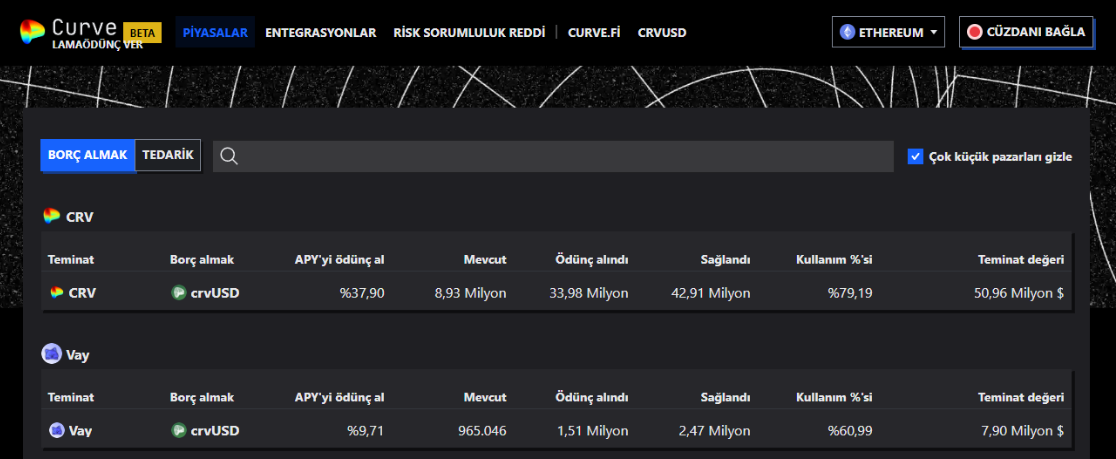Image resolution: width=1116 pixels, height=459 pixels.
Task: Click the Vay collateral token icon in row
Action: tap(57, 431)
